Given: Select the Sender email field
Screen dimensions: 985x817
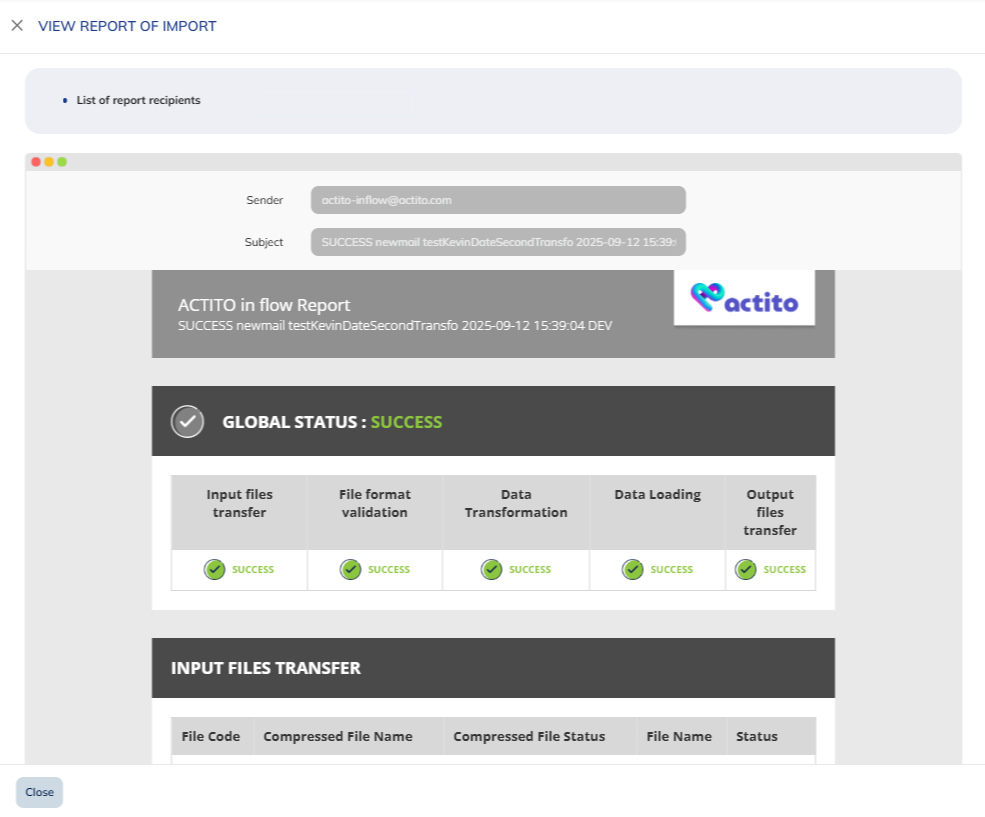Looking at the screenshot, I should coord(498,200).
